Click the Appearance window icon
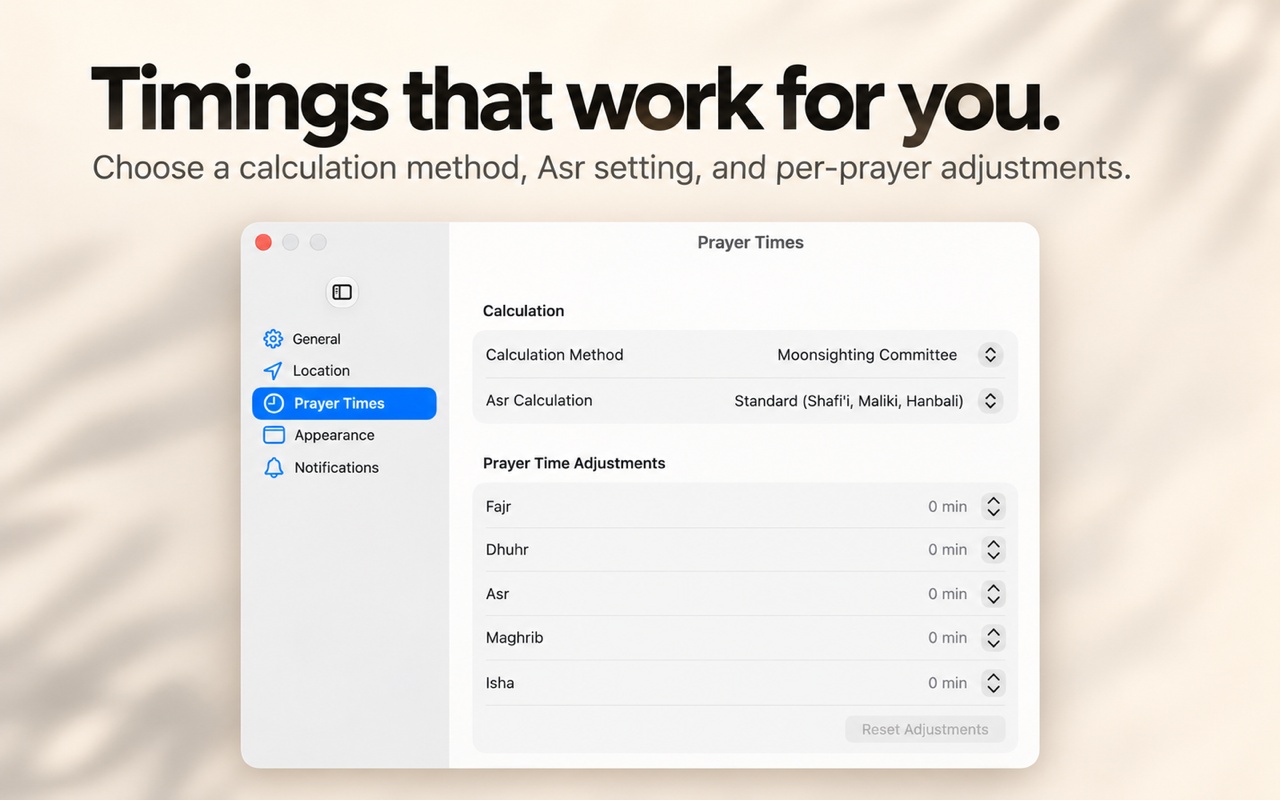The image size is (1280, 800). [273, 435]
